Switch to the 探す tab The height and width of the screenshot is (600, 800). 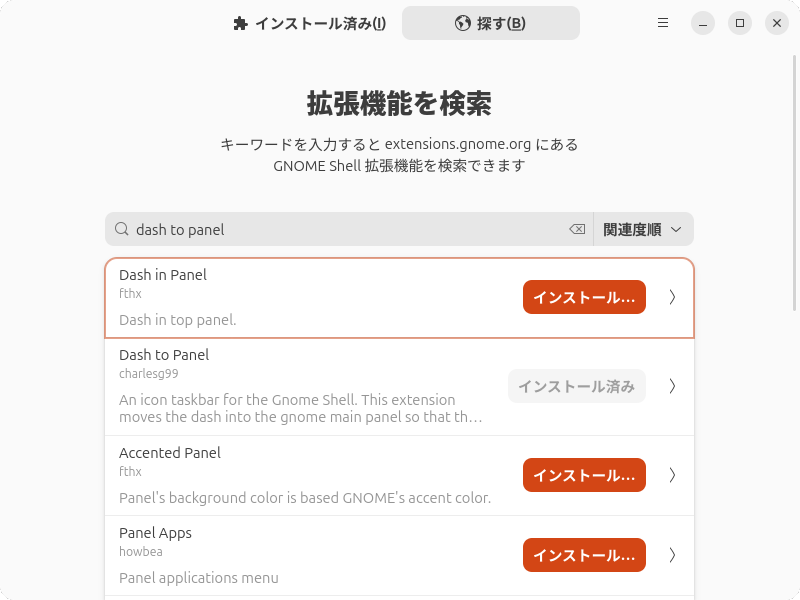pos(491,24)
